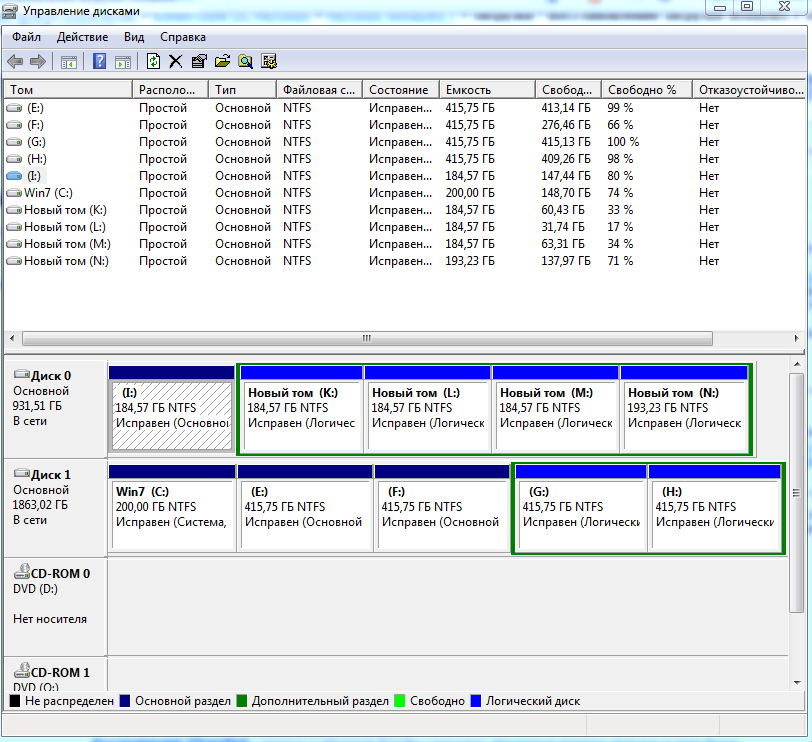Click the Forward arrow in the toolbar

coord(38,61)
